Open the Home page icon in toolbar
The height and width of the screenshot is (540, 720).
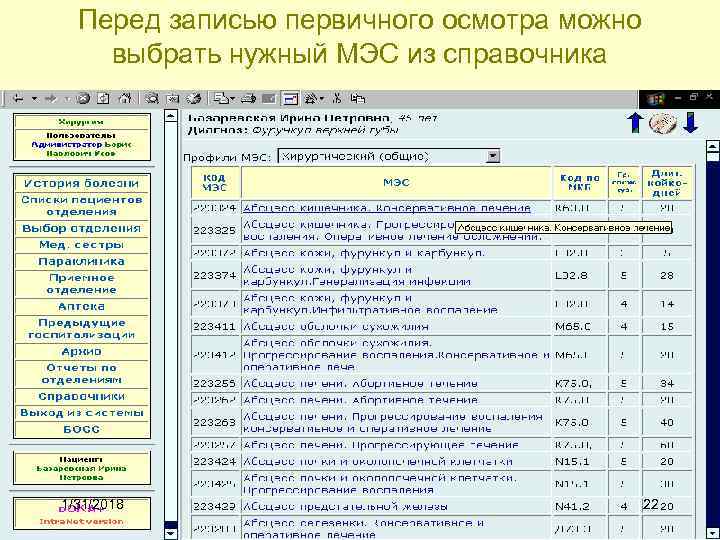pos(125,99)
